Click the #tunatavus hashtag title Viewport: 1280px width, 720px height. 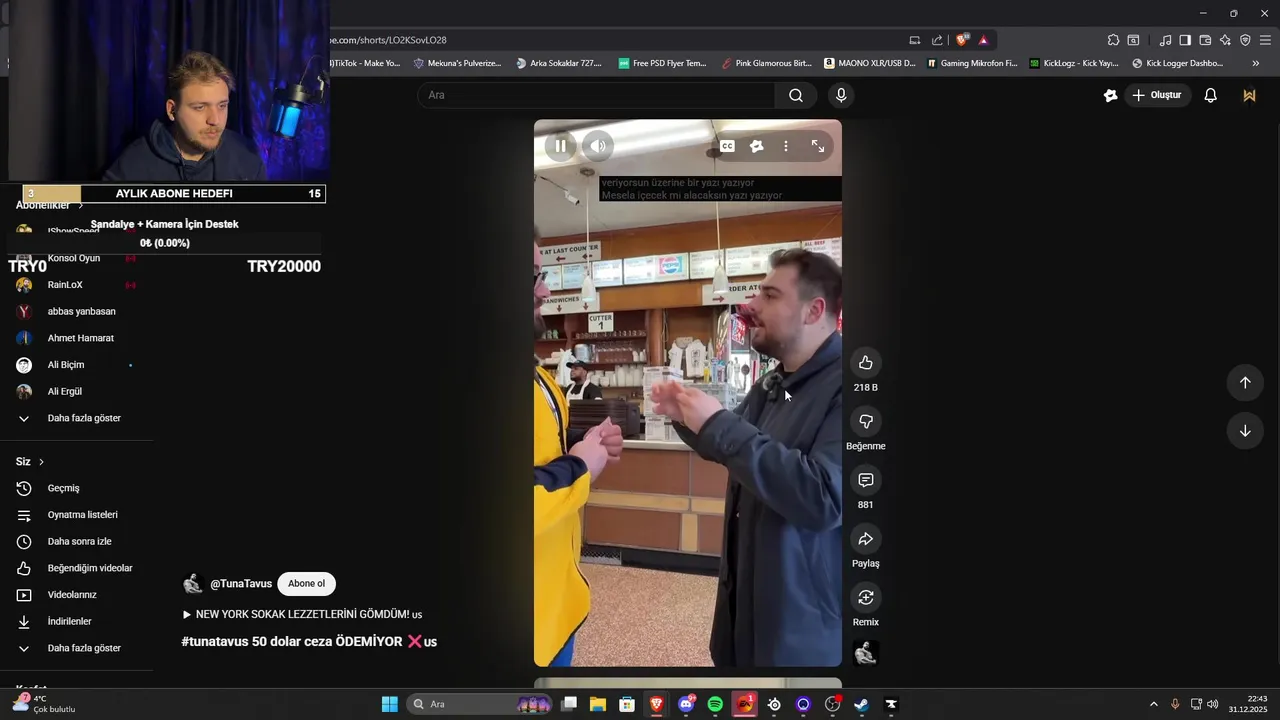click(x=309, y=642)
